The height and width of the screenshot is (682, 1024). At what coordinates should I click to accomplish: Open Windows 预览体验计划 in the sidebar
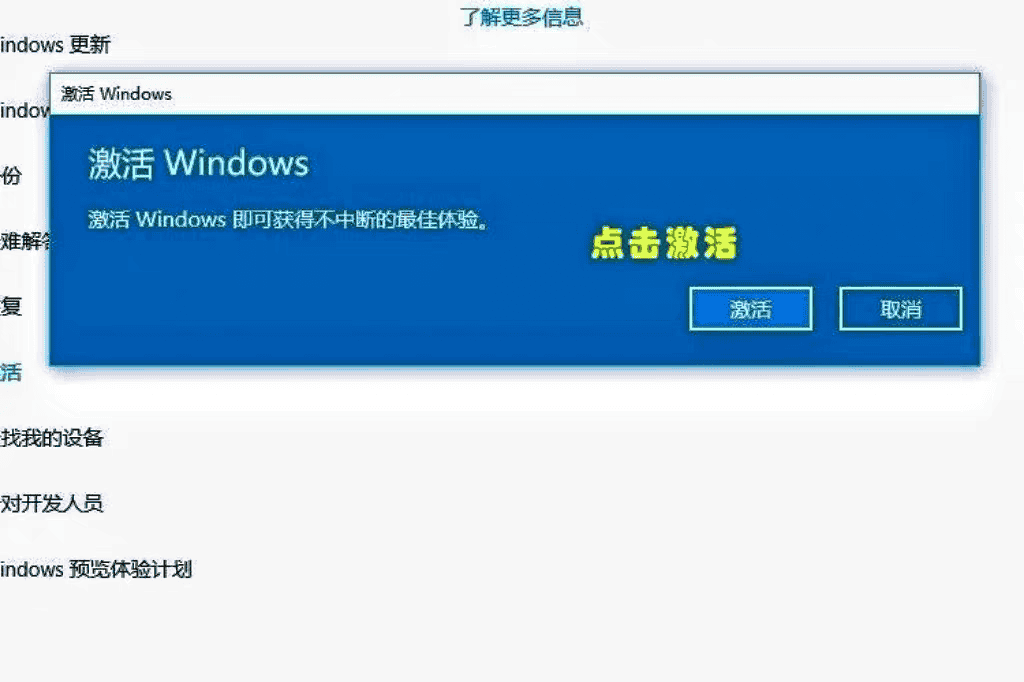tap(96, 568)
